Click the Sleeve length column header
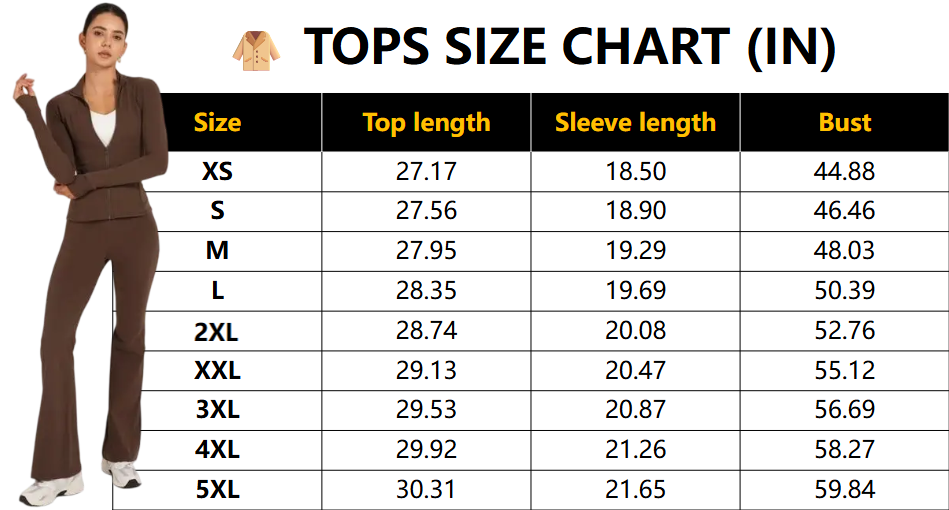 tap(635, 123)
